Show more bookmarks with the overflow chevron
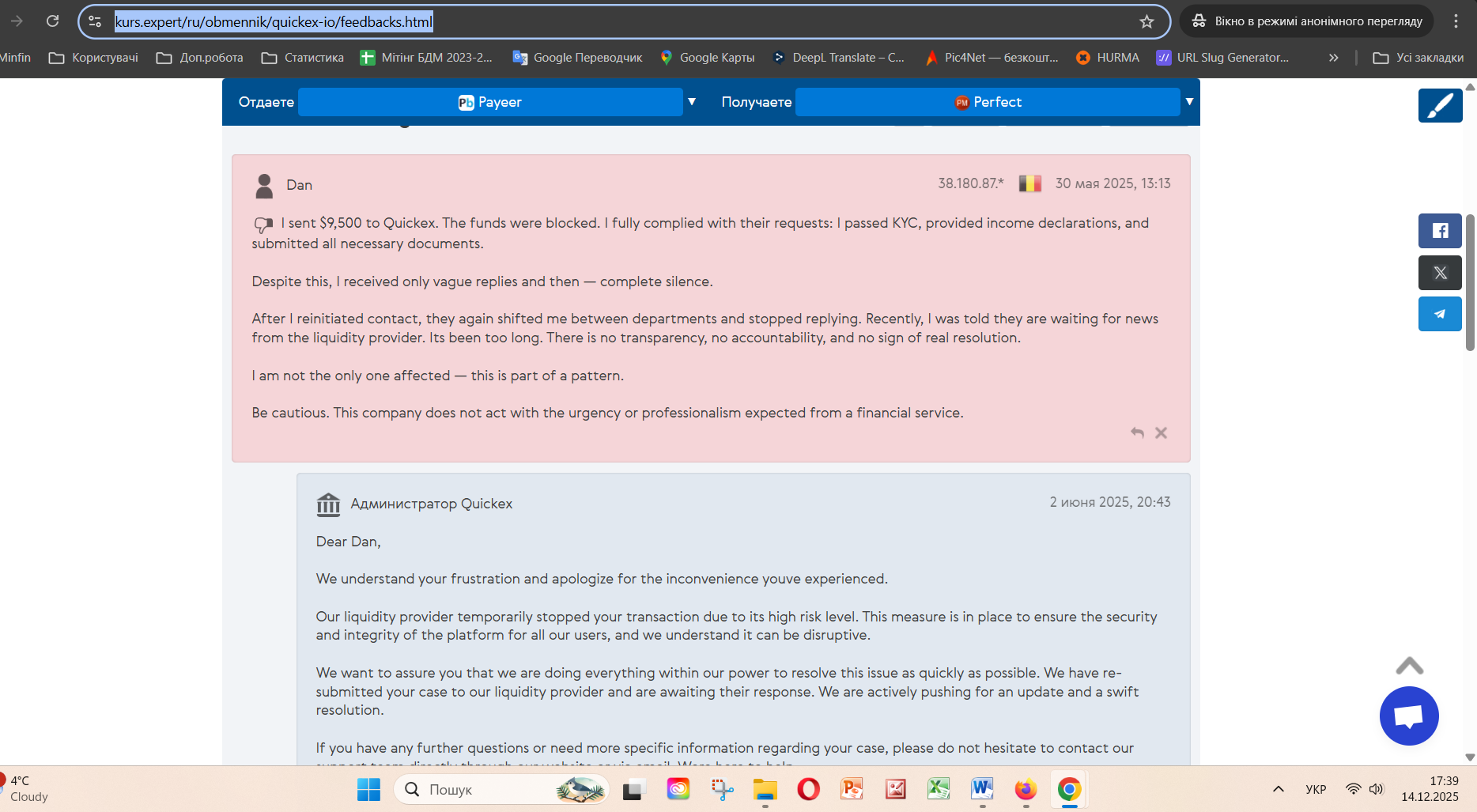Screen dimensions: 1477x812 (x=1333, y=58)
